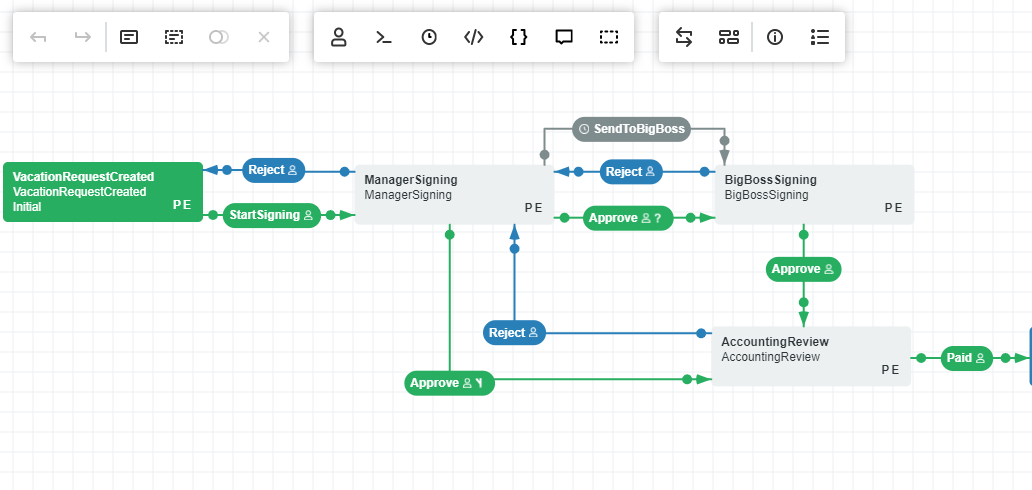Click the text-box icon next to redo

pos(129,37)
